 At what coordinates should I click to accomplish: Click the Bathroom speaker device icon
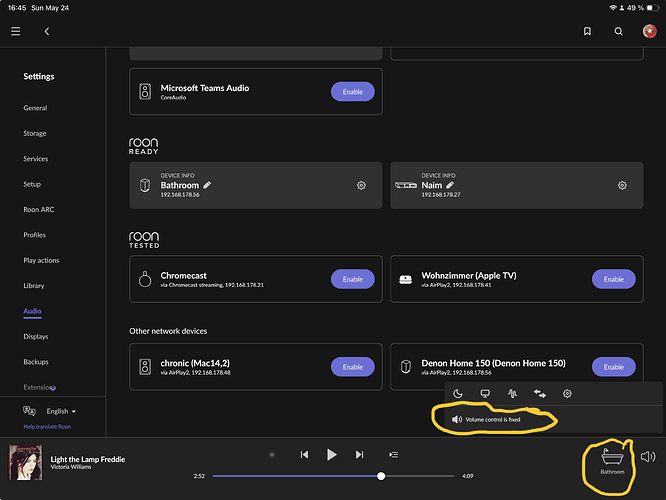click(145, 185)
